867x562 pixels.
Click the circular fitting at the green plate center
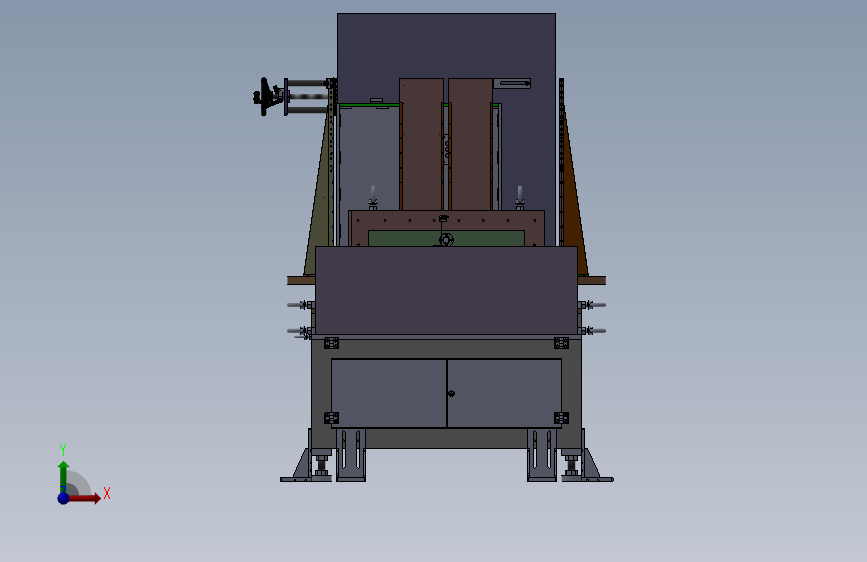click(x=446, y=240)
